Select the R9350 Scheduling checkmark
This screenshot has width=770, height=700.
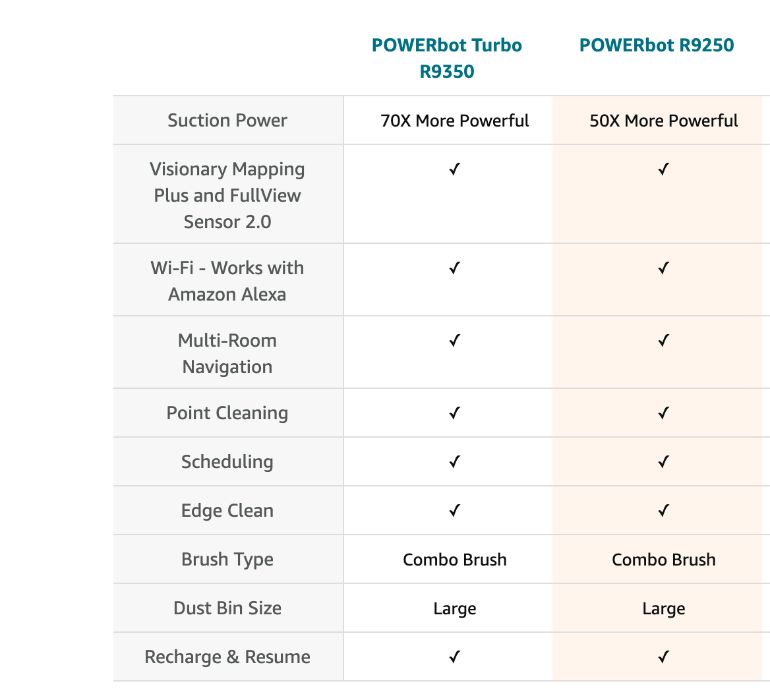pos(454,462)
